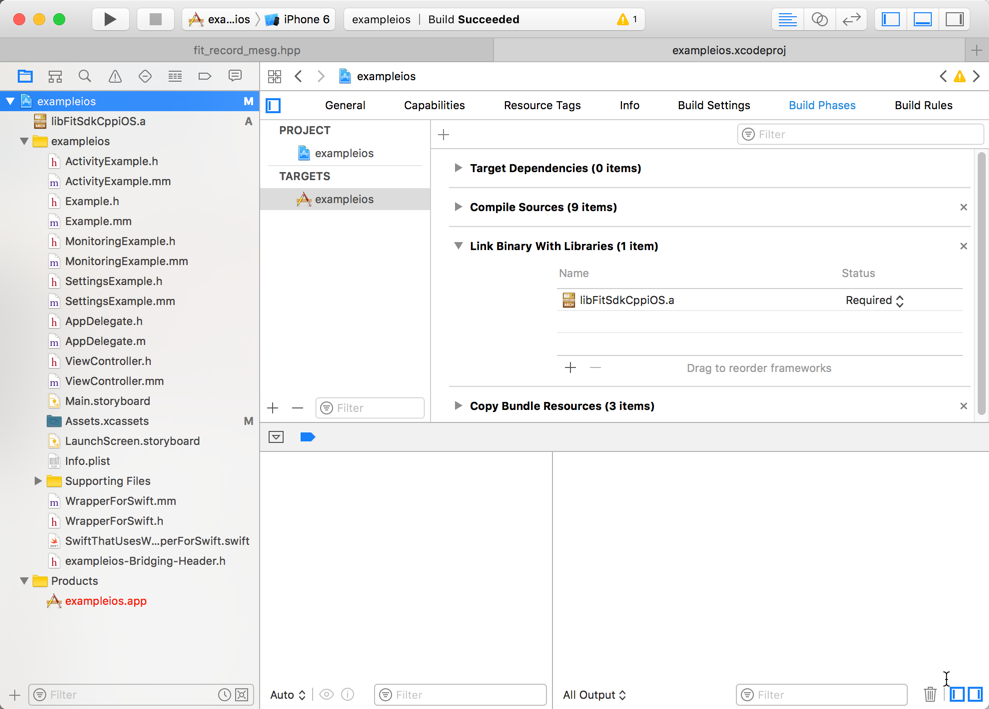Click the warning count in the activity bar
Viewport: 989px width, 709px height.
(627, 20)
